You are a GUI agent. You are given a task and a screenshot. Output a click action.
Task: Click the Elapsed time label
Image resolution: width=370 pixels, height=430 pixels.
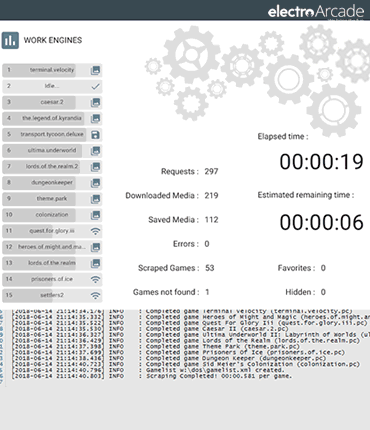[283, 137]
